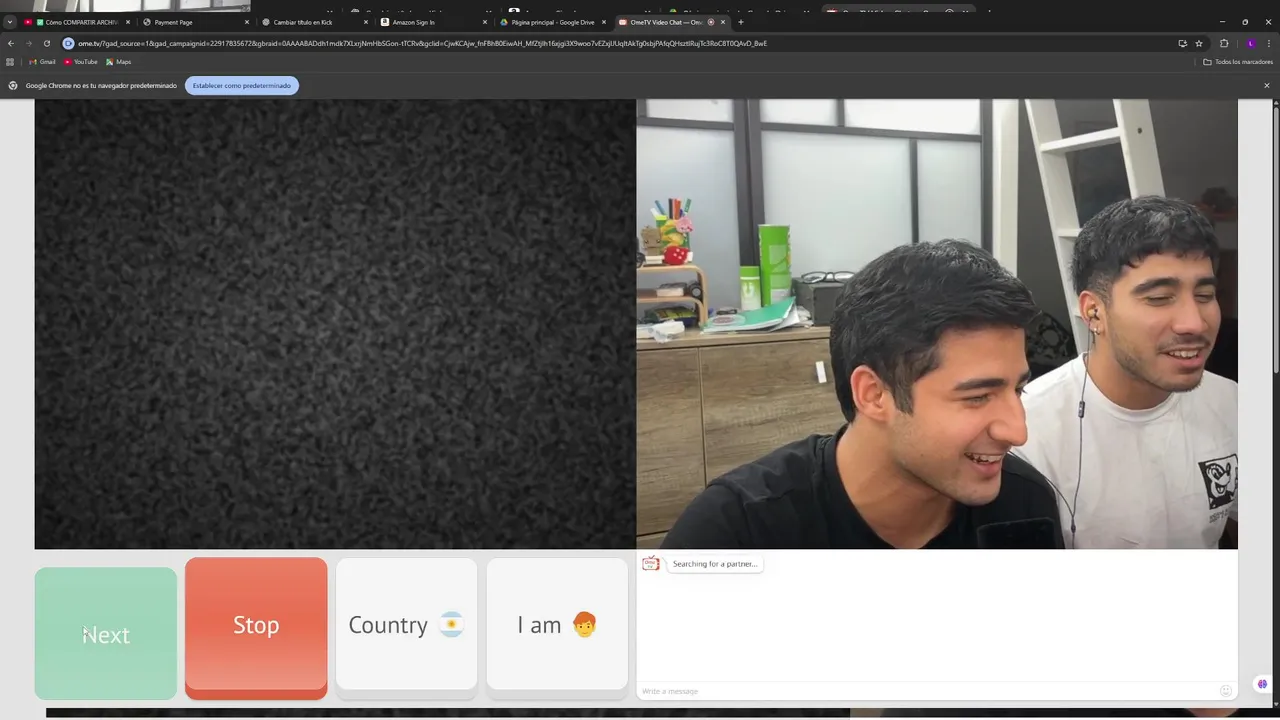Click the local webcam video preview
Viewport: 1280px width, 720px height.
point(937,323)
